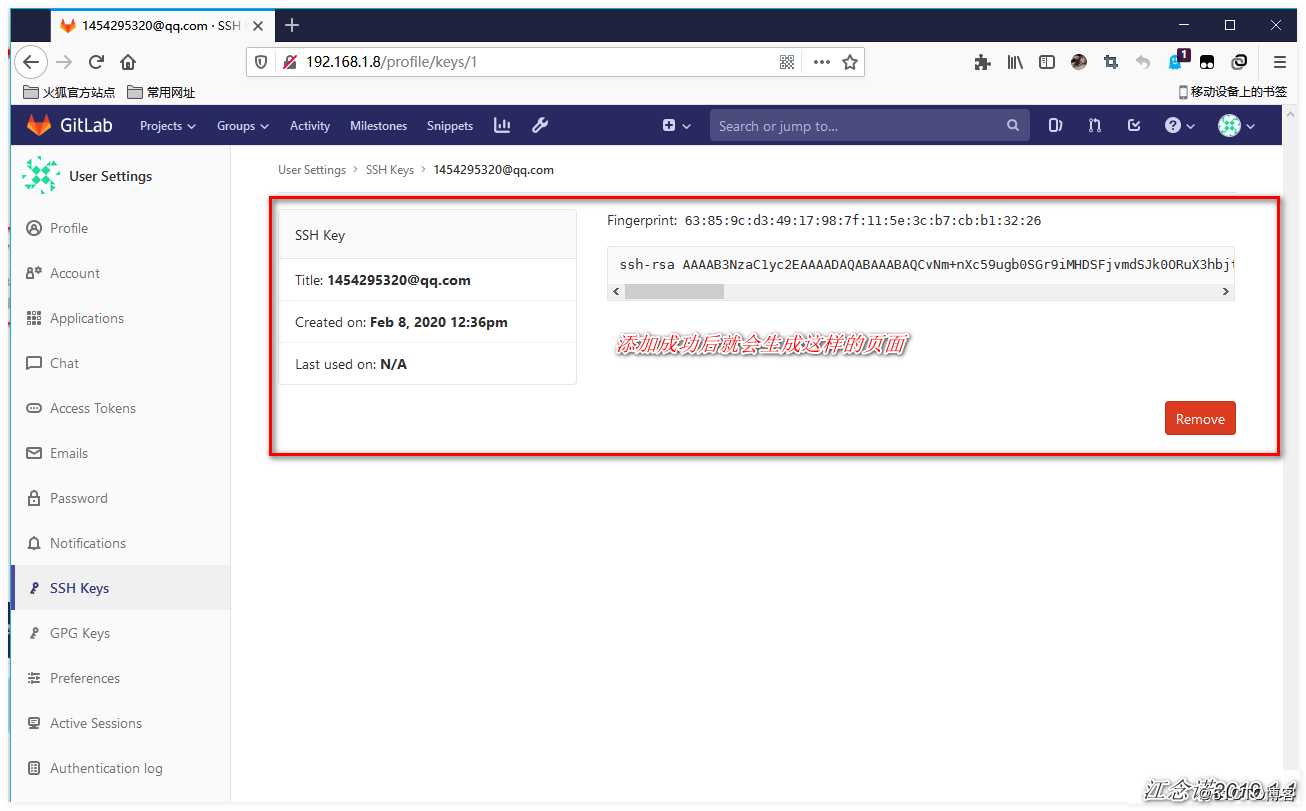Open the Projects dropdown menu
1306x811 pixels.
[168, 126]
